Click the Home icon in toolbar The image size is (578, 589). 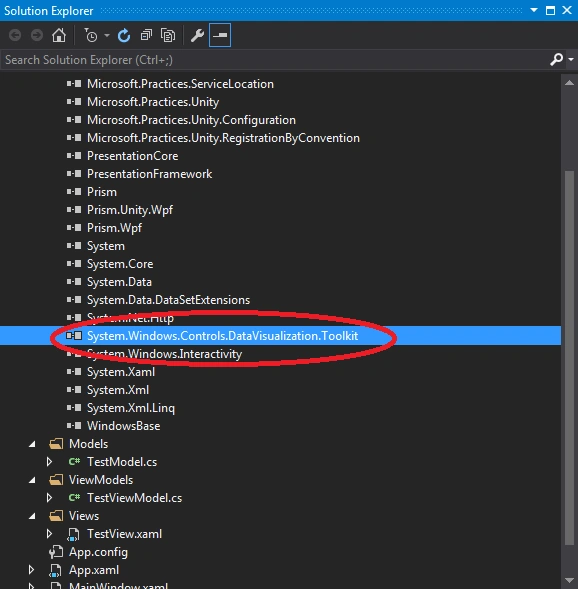[x=59, y=36]
